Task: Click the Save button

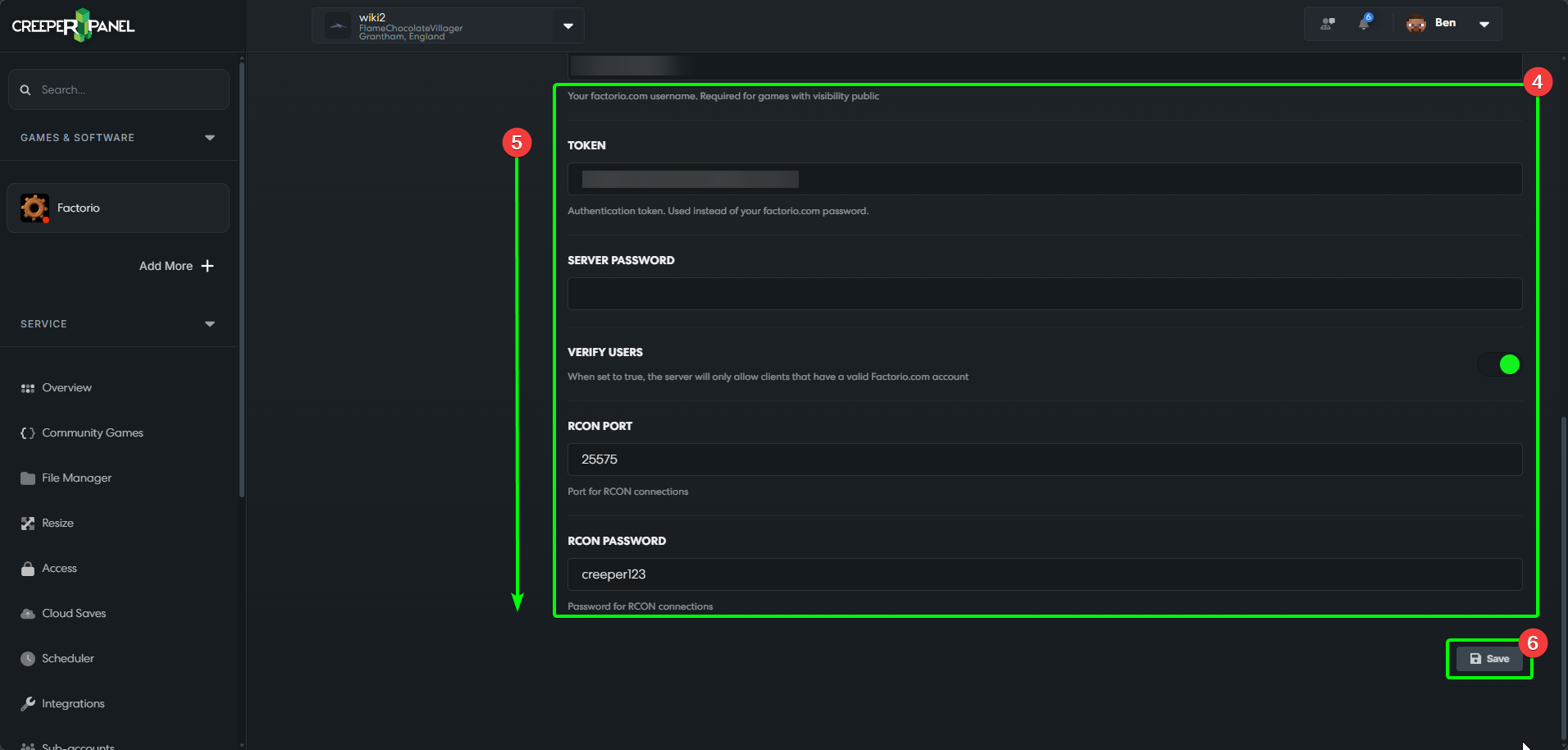Action: (1488, 658)
